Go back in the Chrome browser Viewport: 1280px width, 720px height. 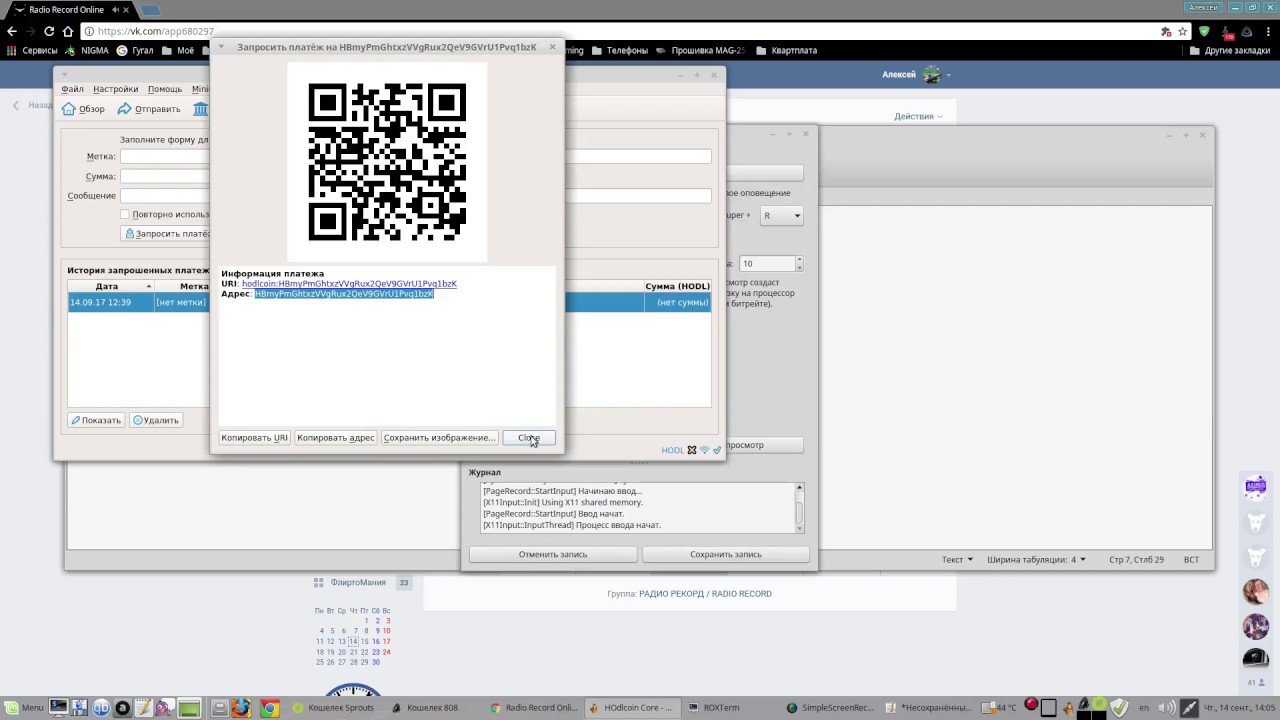pyautogui.click(x=12, y=31)
